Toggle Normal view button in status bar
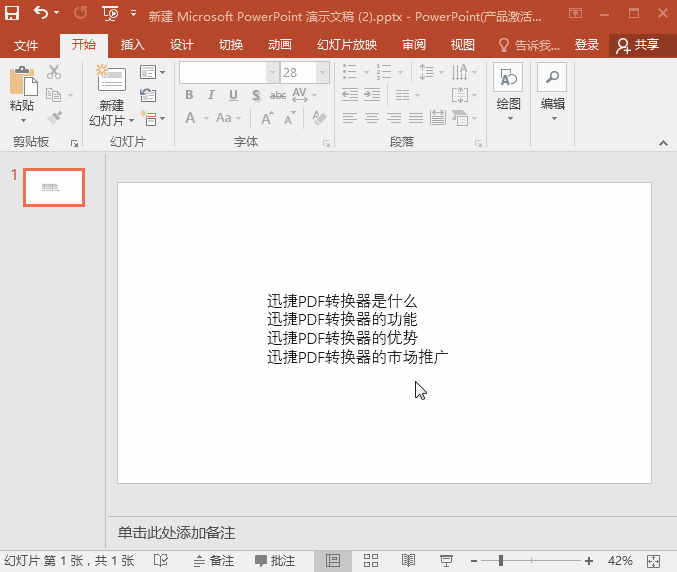Image resolution: width=677 pixels, height=572 pixels. pos(333,561)
